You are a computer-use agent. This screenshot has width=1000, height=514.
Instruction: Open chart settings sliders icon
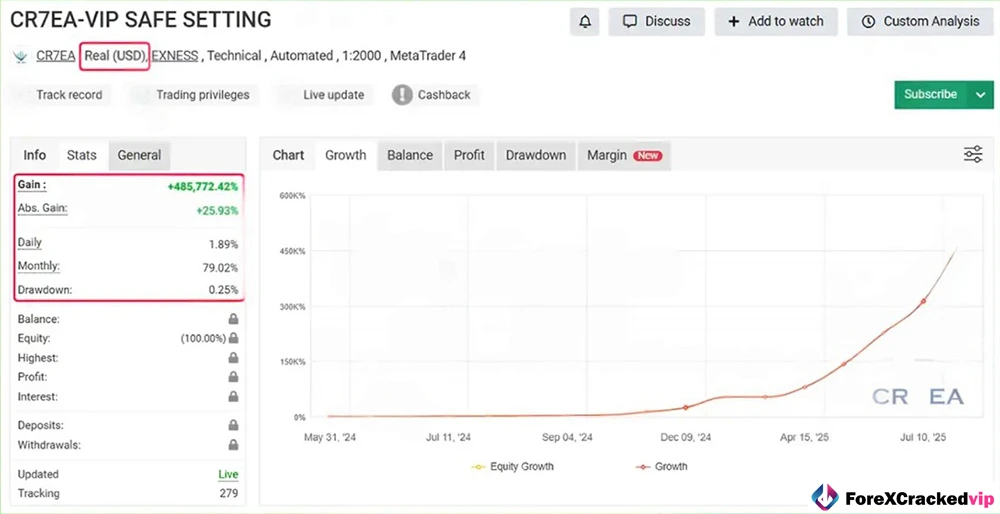(973, 154)
